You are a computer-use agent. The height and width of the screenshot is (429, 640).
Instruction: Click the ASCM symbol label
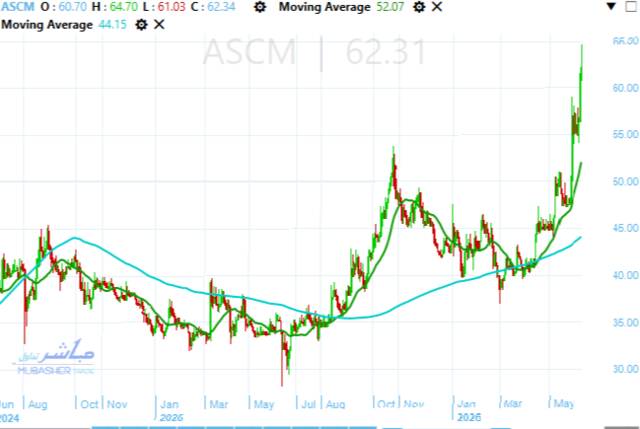pos(18,7)
